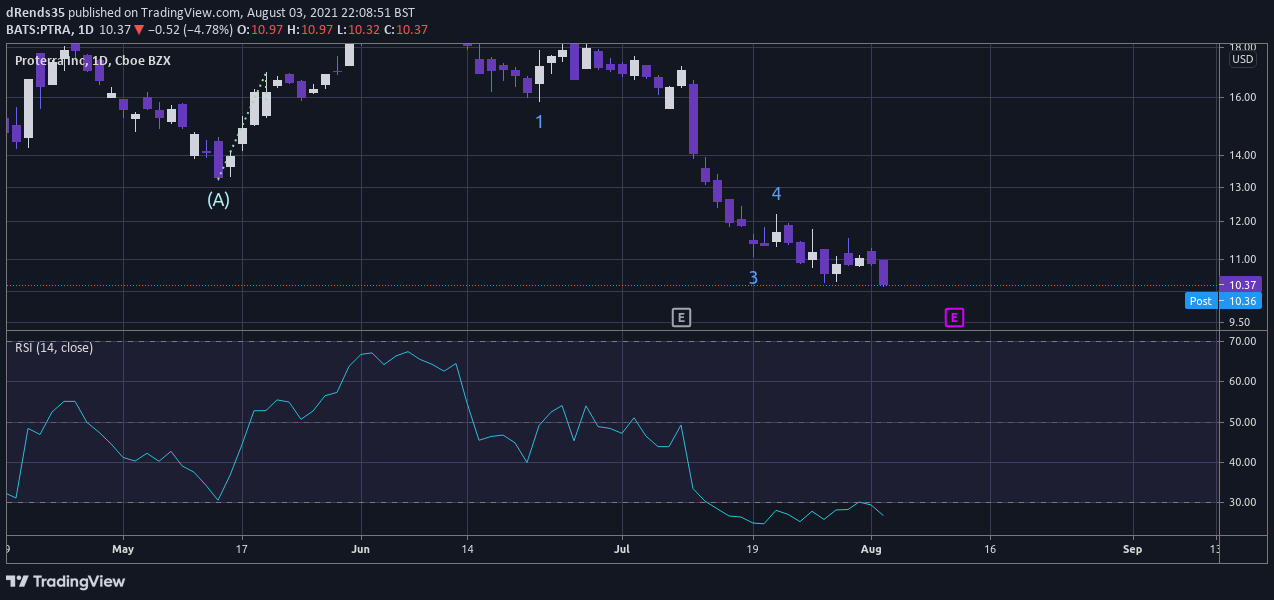
Task: Click the May date label
Action: 122,549
